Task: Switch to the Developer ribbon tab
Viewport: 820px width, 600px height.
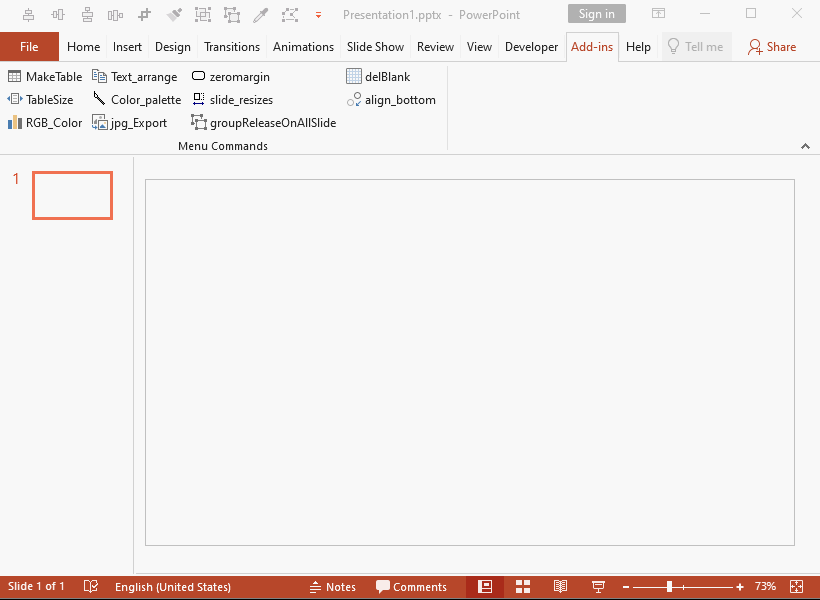Action: click(x=531, y=47)
